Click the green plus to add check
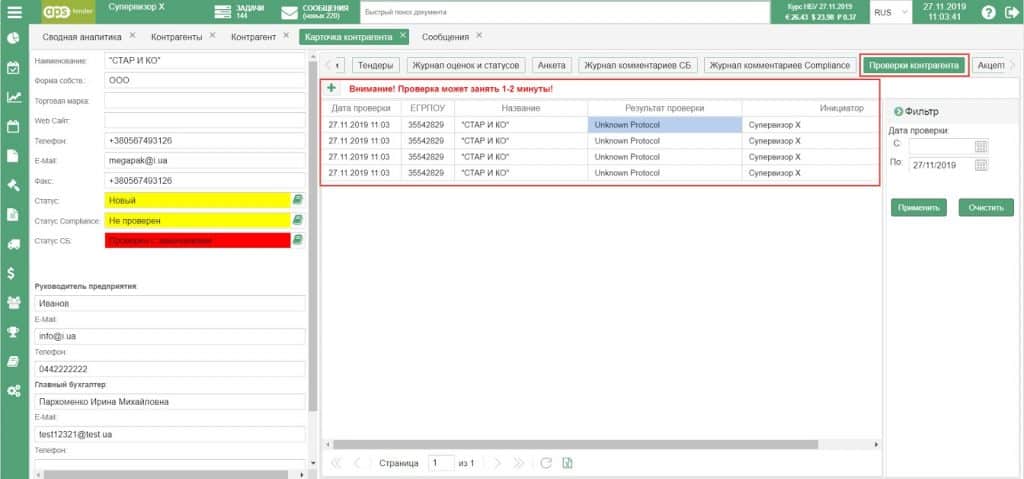Image resolution: width=1024 pixels, height=479 pixels. tap(332, 88)
